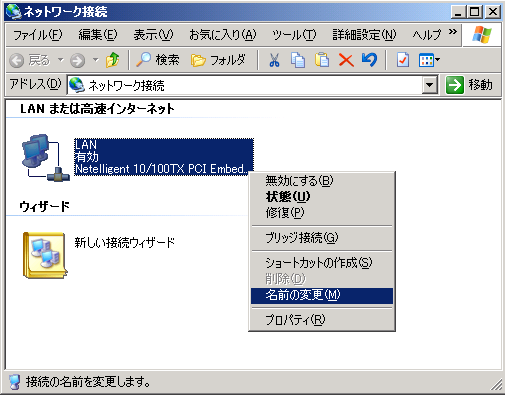
Task: Click the blue Undo arrow icon
Action: tap(369, 60)
